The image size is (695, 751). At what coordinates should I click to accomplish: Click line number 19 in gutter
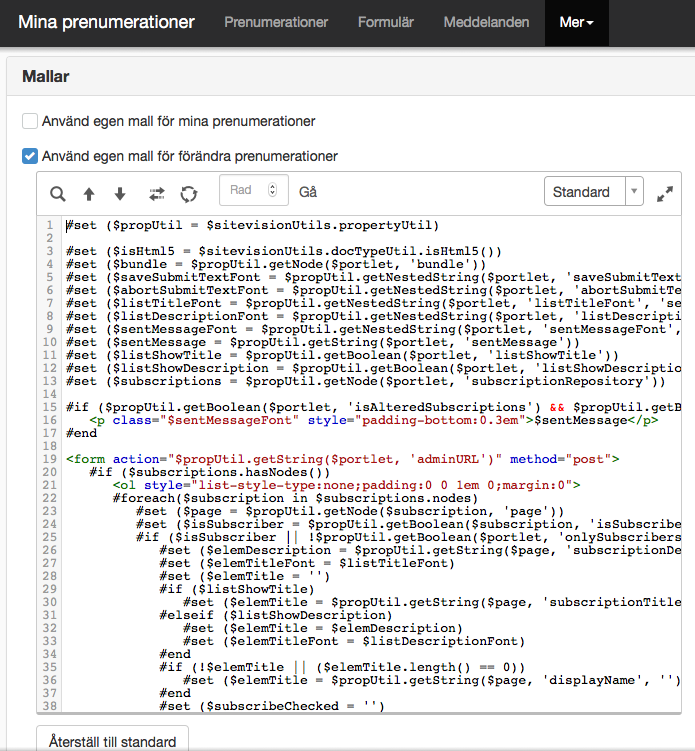[x=50, y=459]
